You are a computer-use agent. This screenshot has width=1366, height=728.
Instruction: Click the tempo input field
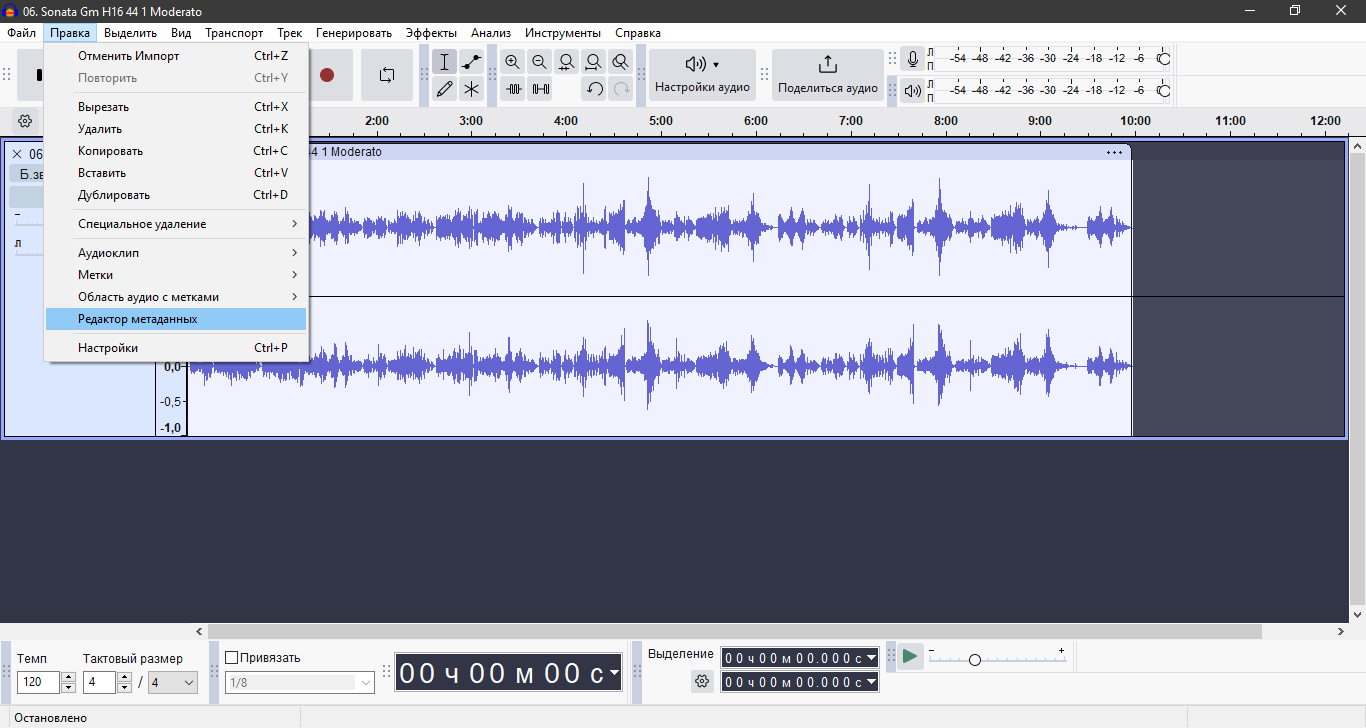(x=39, y=682)
